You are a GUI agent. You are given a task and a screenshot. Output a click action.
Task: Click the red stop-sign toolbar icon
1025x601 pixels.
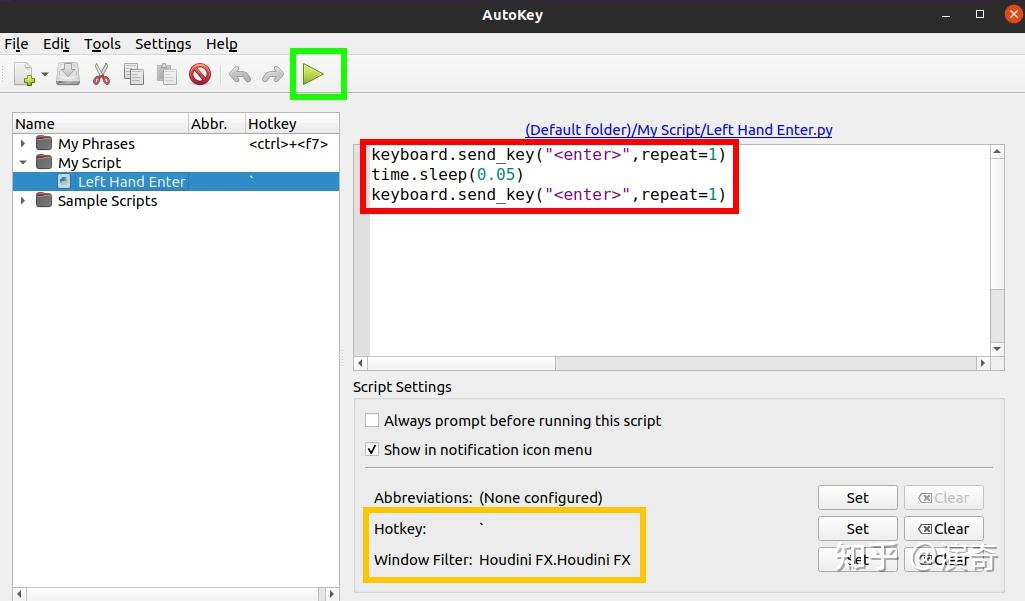point(199,73)
